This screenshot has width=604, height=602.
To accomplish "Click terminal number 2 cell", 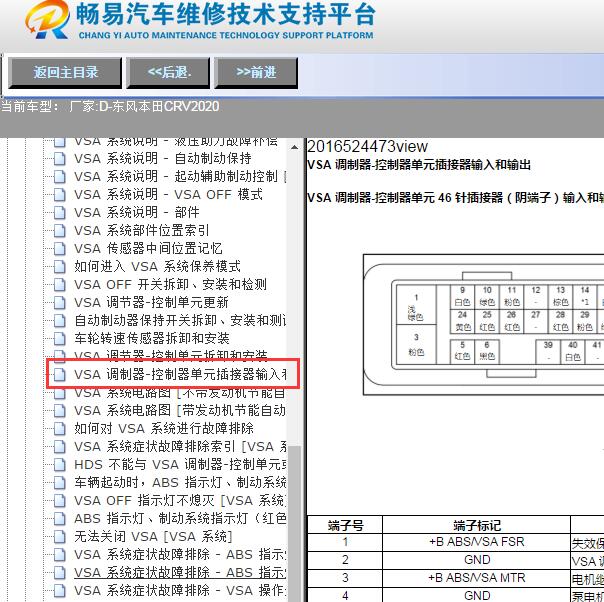I will (x=345, y=560).
